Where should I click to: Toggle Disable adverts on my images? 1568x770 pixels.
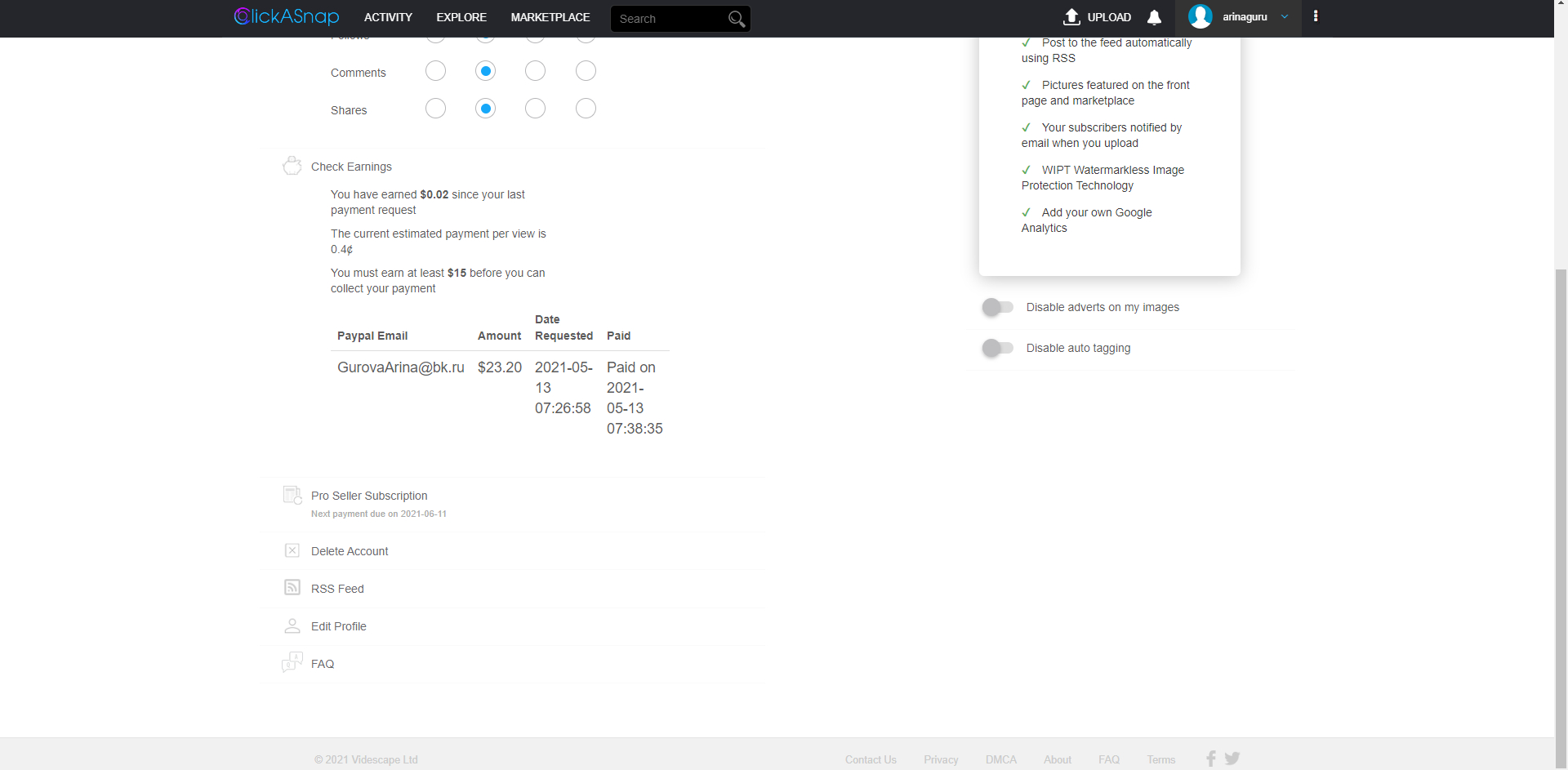997,307
